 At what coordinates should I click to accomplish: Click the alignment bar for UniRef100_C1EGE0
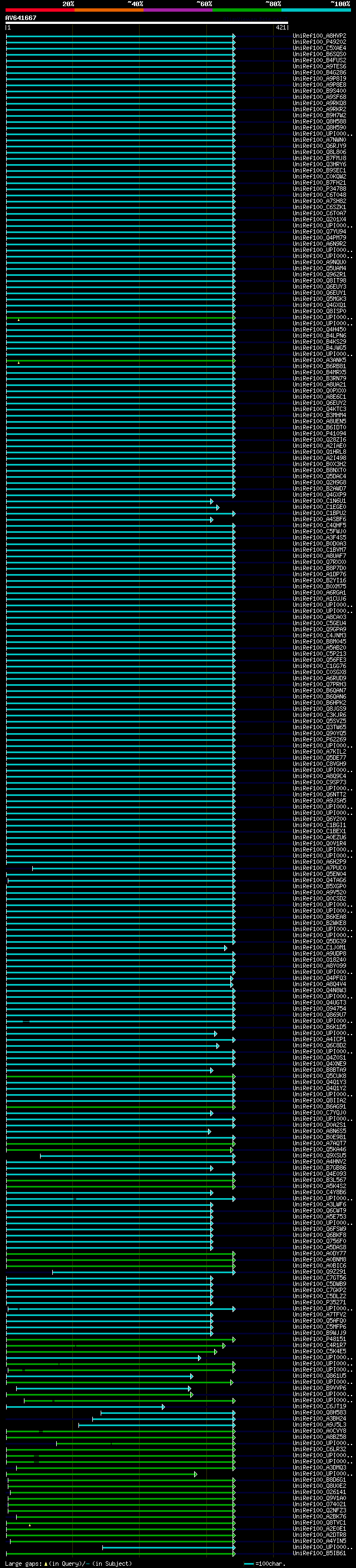pyautogui.click(x=112, y=507)
